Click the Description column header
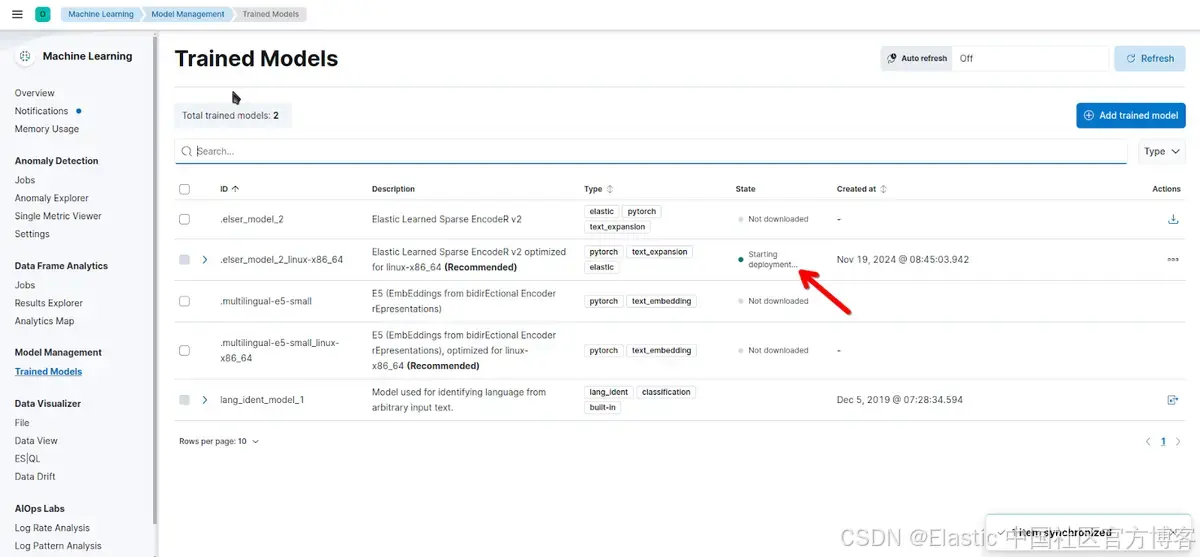1200x557 pixels. tap(393, 189)
